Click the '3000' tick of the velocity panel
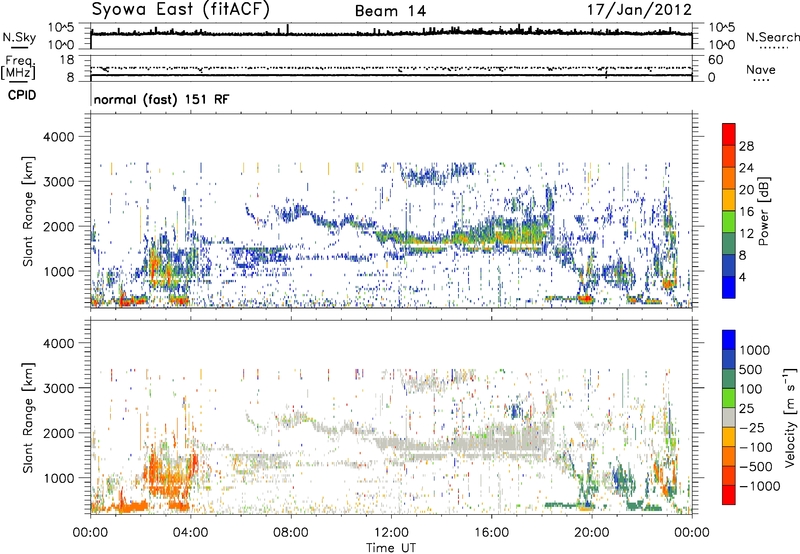This screenshot has height=554, width=800. [x=59, y=388]
